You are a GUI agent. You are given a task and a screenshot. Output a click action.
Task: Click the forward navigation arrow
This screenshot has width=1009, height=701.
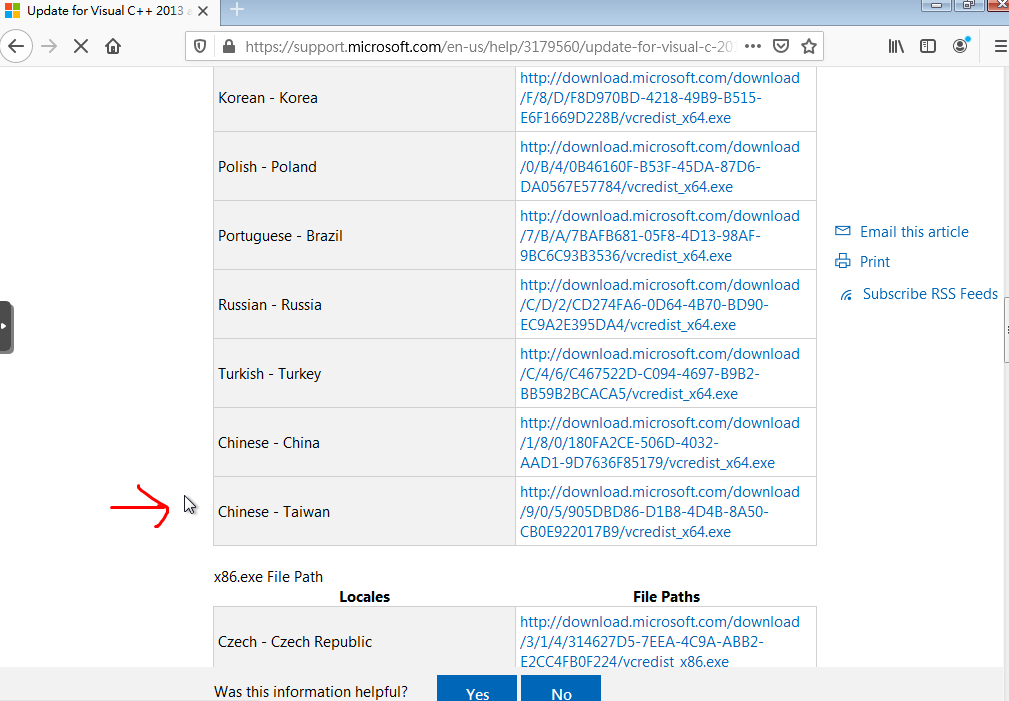(x=49, y=46)
